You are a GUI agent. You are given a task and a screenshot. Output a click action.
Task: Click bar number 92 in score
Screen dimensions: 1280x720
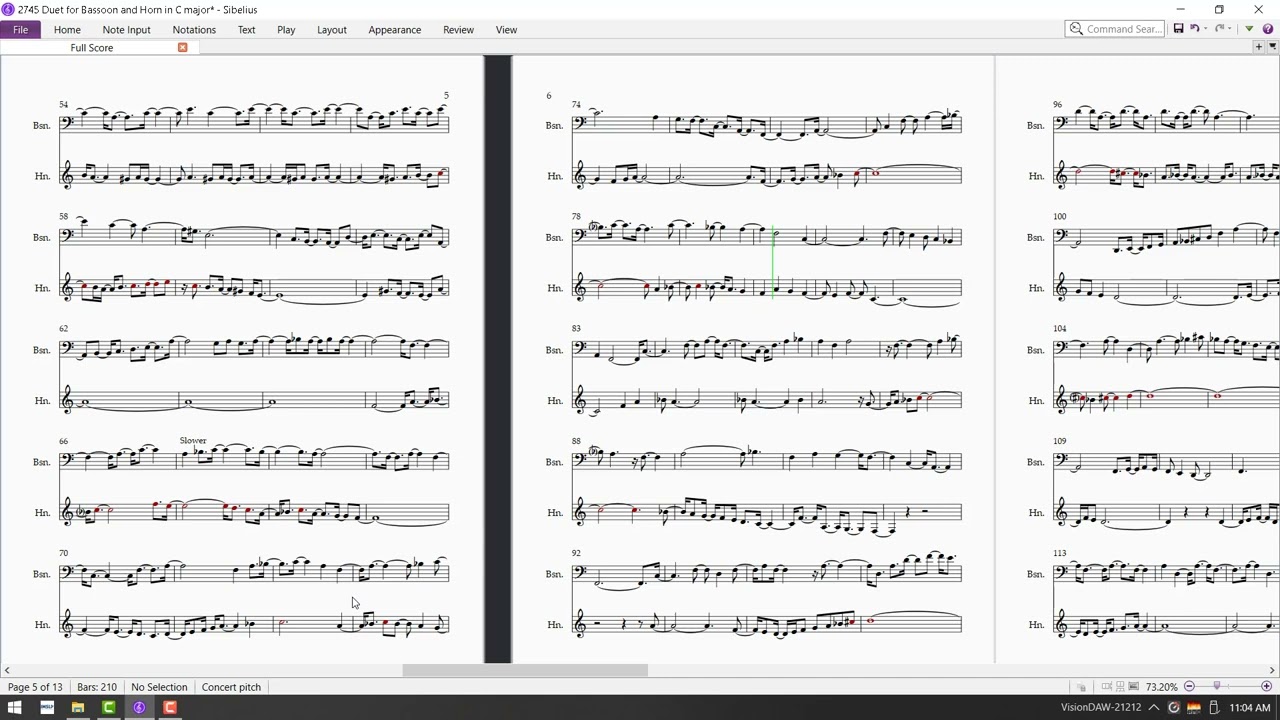click(576, 552)
